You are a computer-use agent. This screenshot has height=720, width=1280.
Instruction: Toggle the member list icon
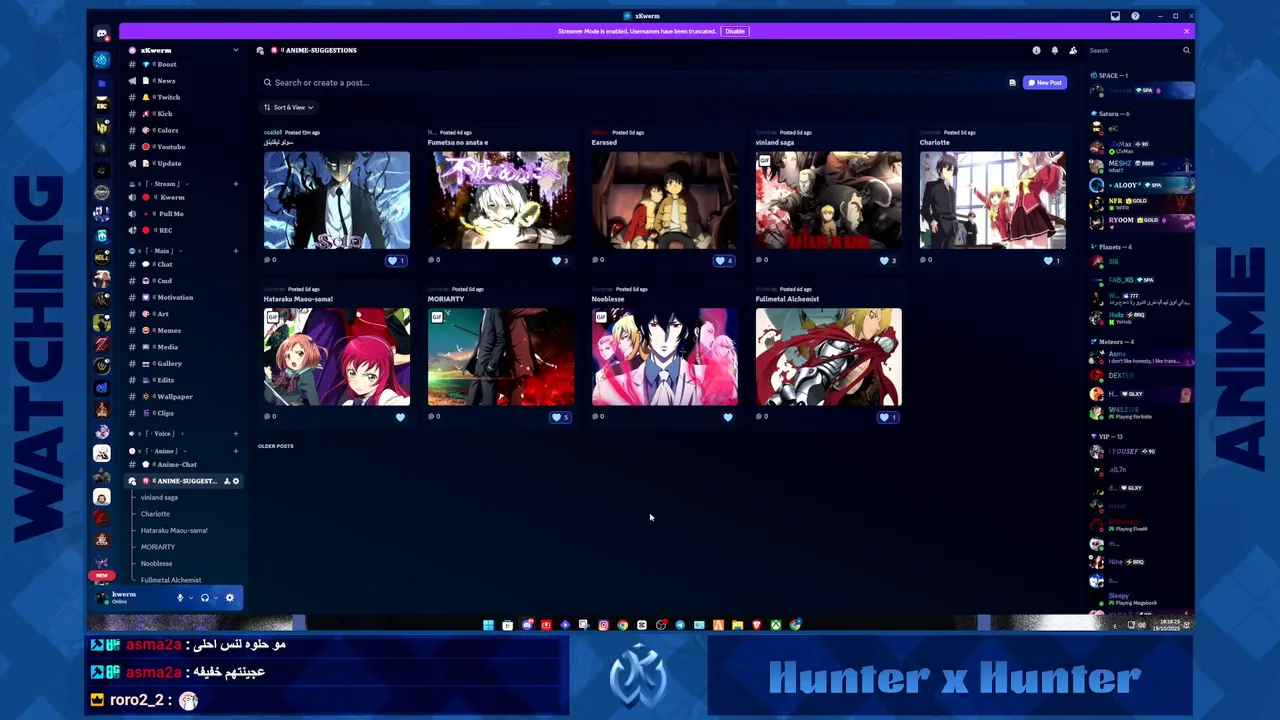pos(1073,50)
